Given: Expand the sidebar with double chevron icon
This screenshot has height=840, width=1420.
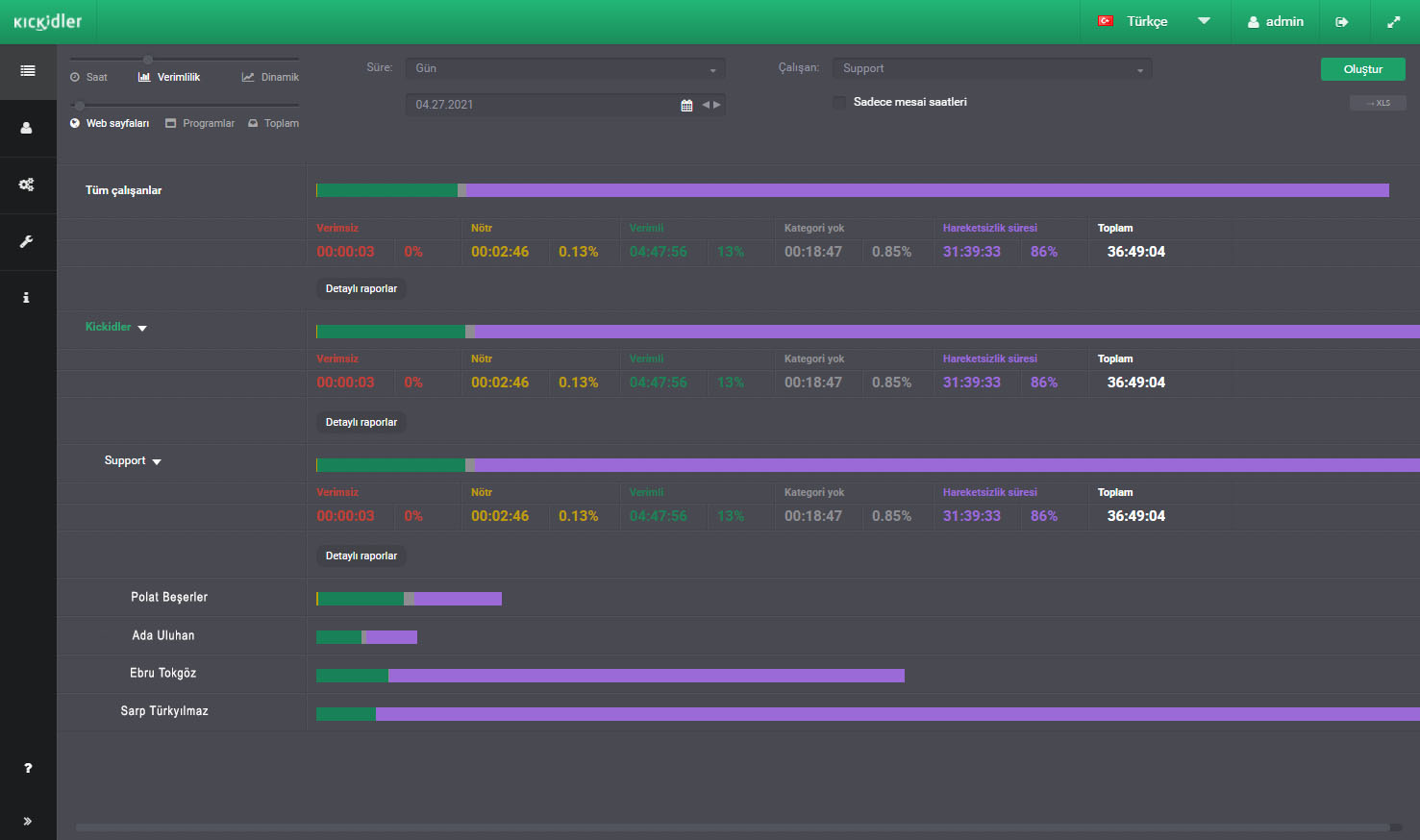Looking at the screenshot, I should click(x=28, y=821).
